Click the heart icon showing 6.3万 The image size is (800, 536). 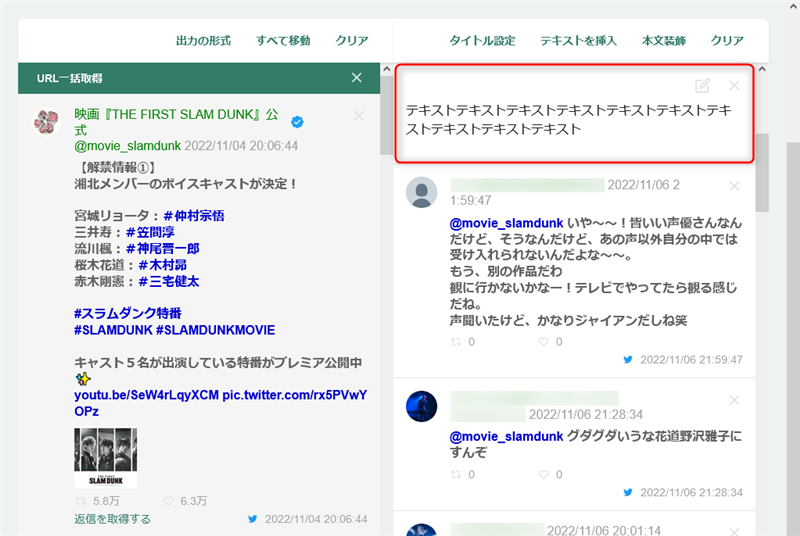pyautogui.click(x=168, y=501)
